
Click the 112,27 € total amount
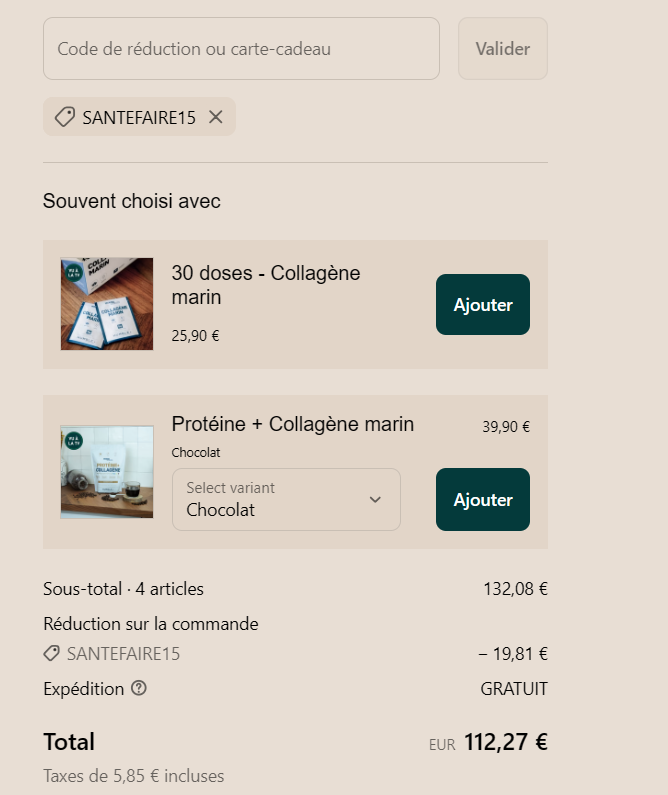coord(505,742)
